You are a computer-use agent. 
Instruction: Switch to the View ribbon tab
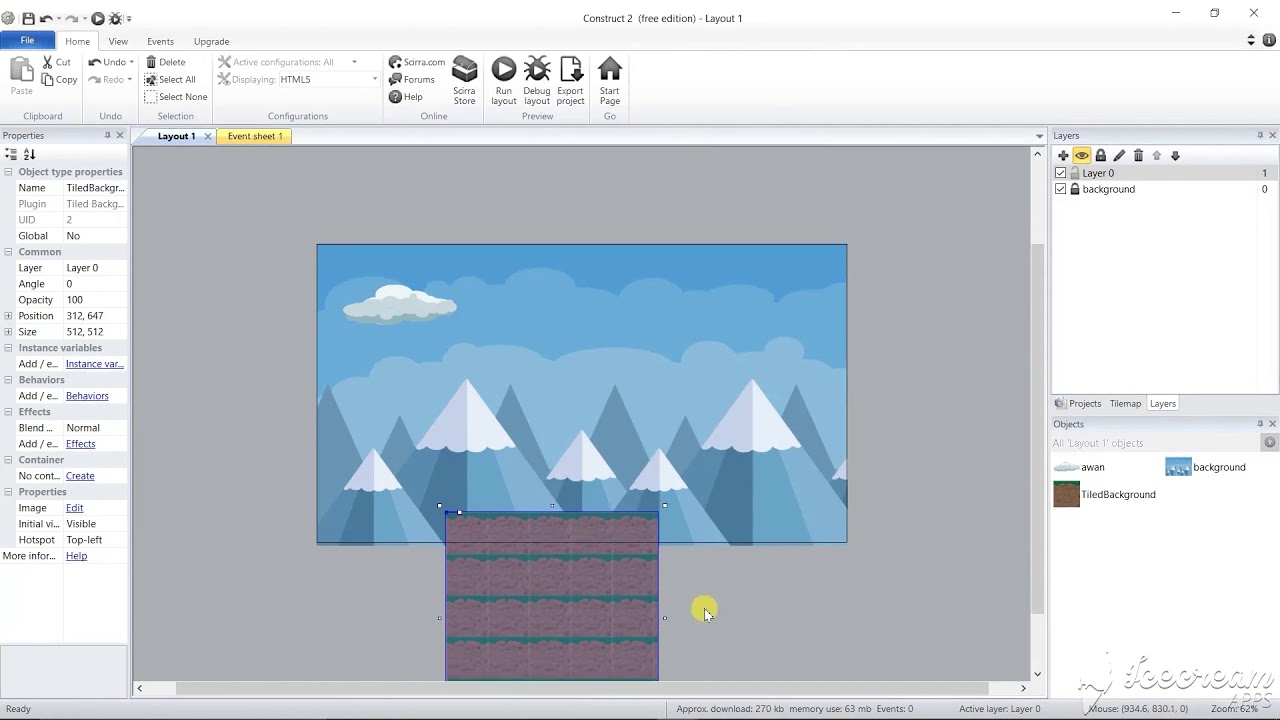[118, 41]
